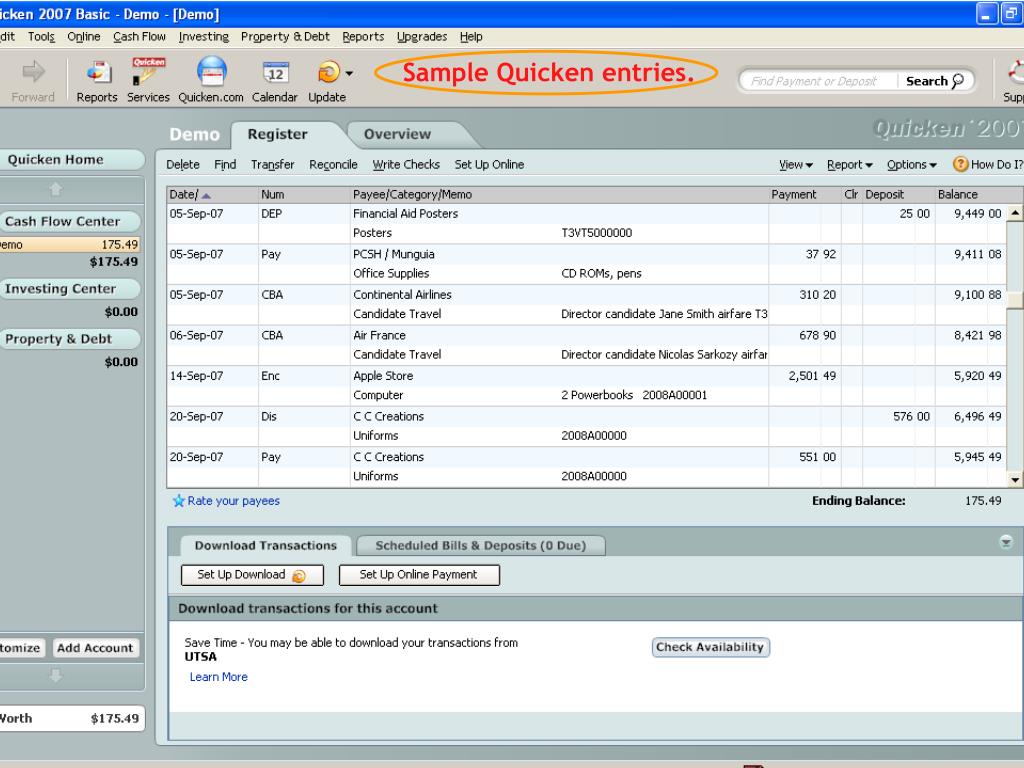Open the Cash Flow menu

pyautogui.click(x=139, y=37)
